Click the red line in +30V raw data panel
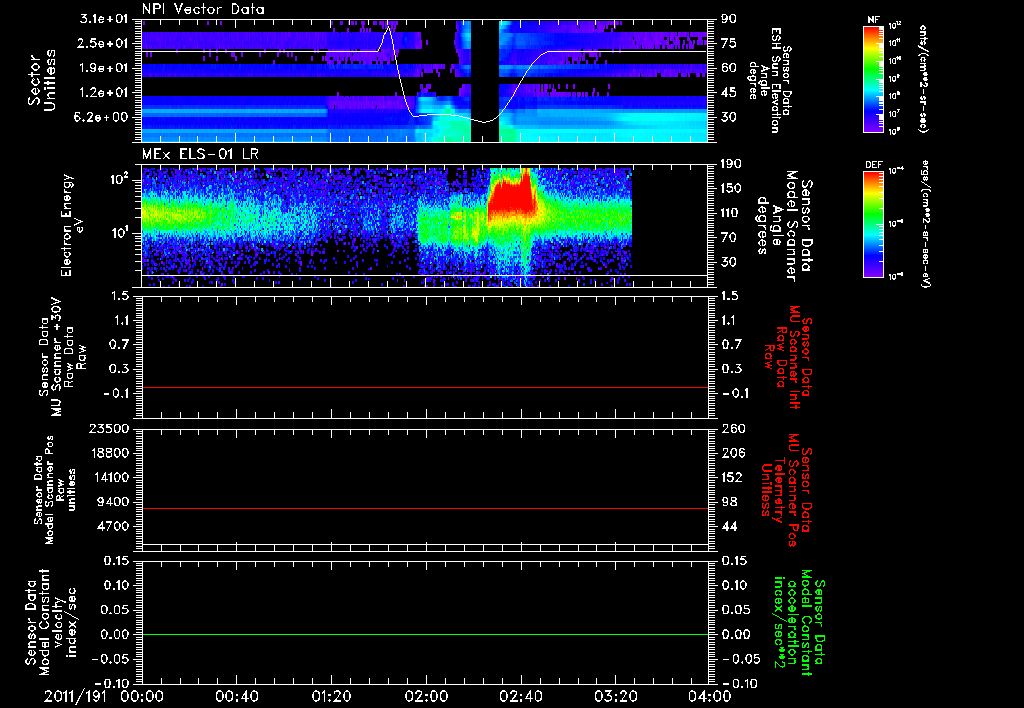Viewport: 1024px width, 708px height. 425,387
